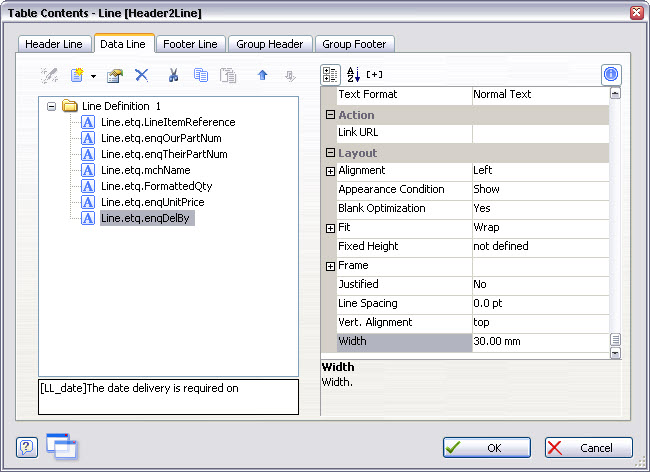Click the properties toolbar icon
This screenshot has height=472, width=650.
[114, 75]
